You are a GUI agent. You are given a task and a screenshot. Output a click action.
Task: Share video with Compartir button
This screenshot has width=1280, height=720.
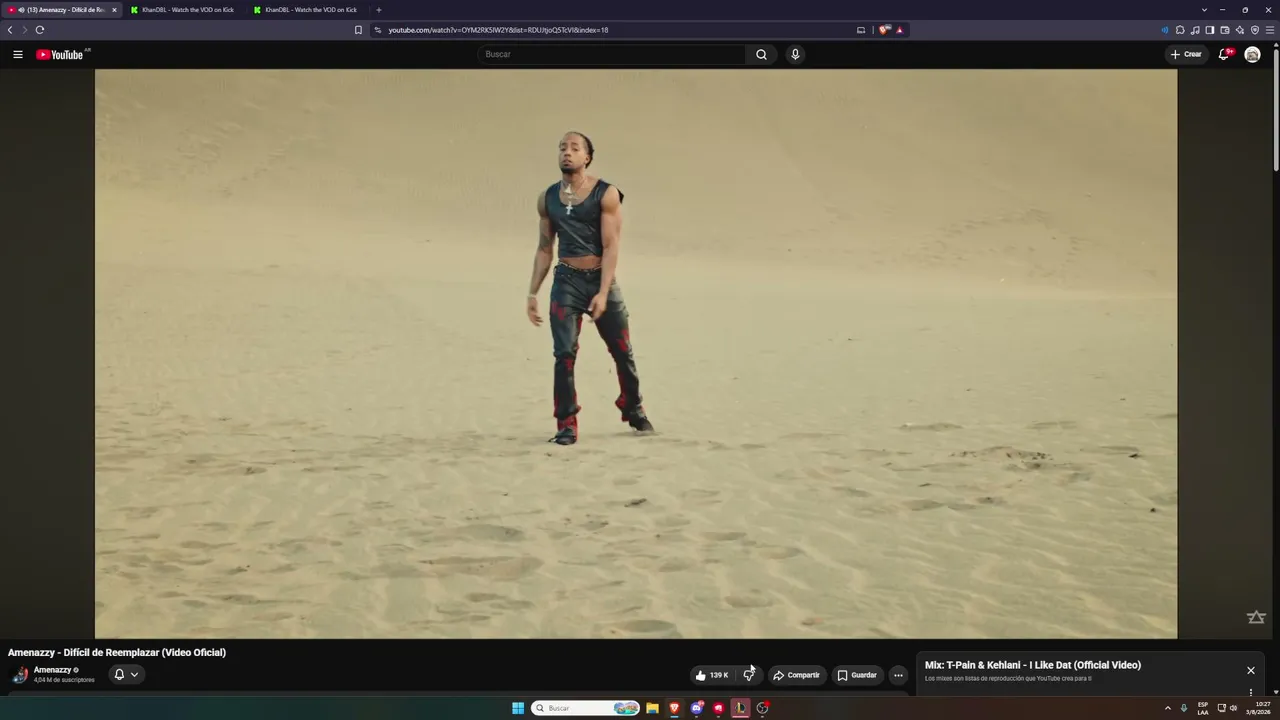coord(797,675)
